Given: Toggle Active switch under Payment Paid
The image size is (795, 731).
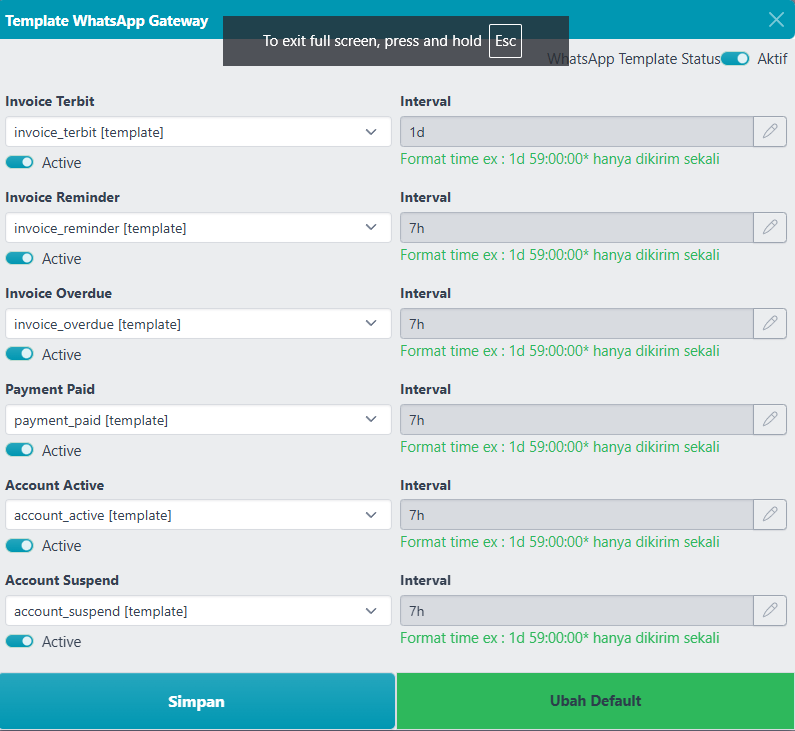Looking at the screenshot, I should tap(20, 450).
